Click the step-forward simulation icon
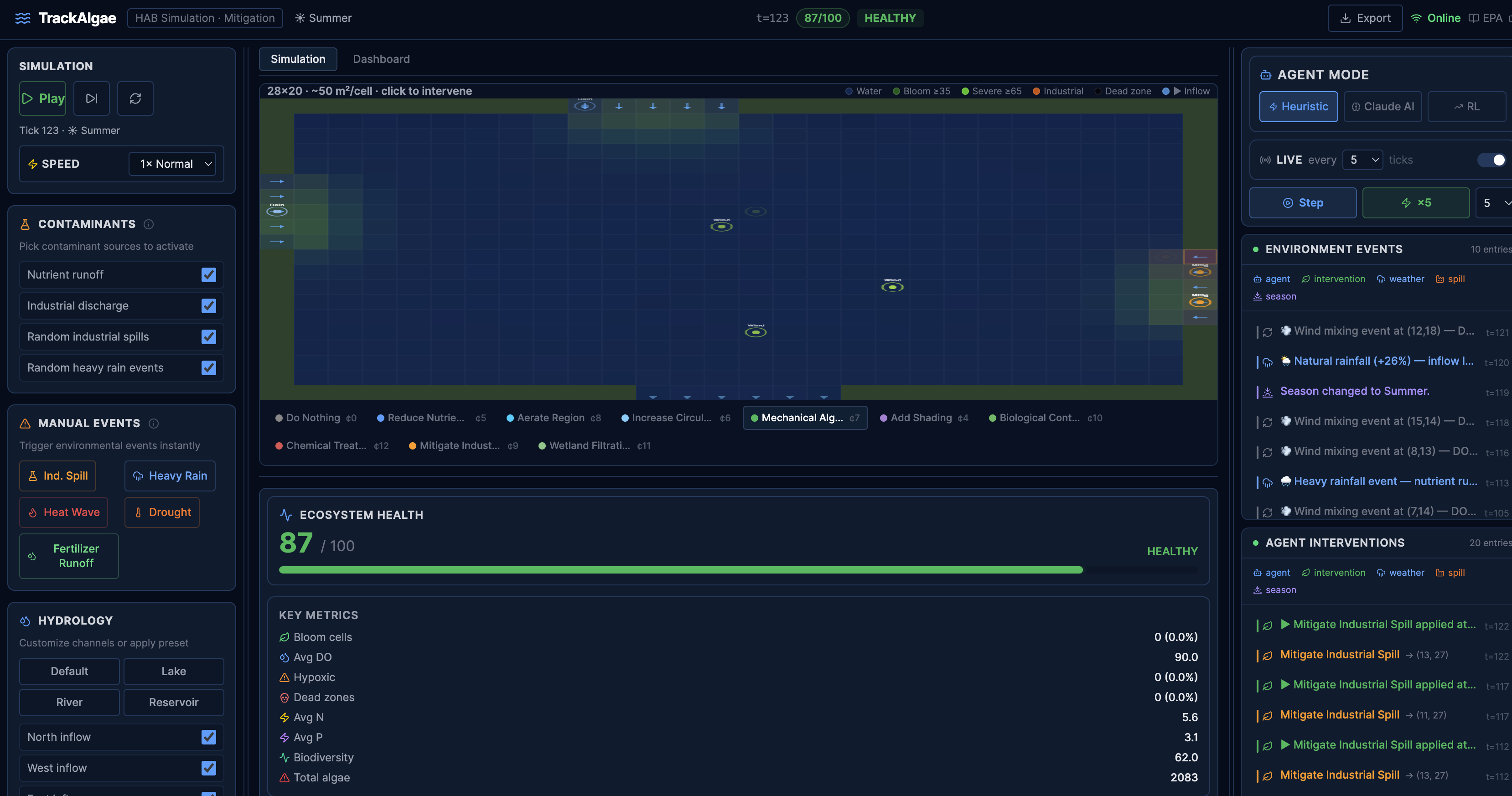The width and height of the screenshot is (1512, 796). pyautogui.click(x=92, y=98)
